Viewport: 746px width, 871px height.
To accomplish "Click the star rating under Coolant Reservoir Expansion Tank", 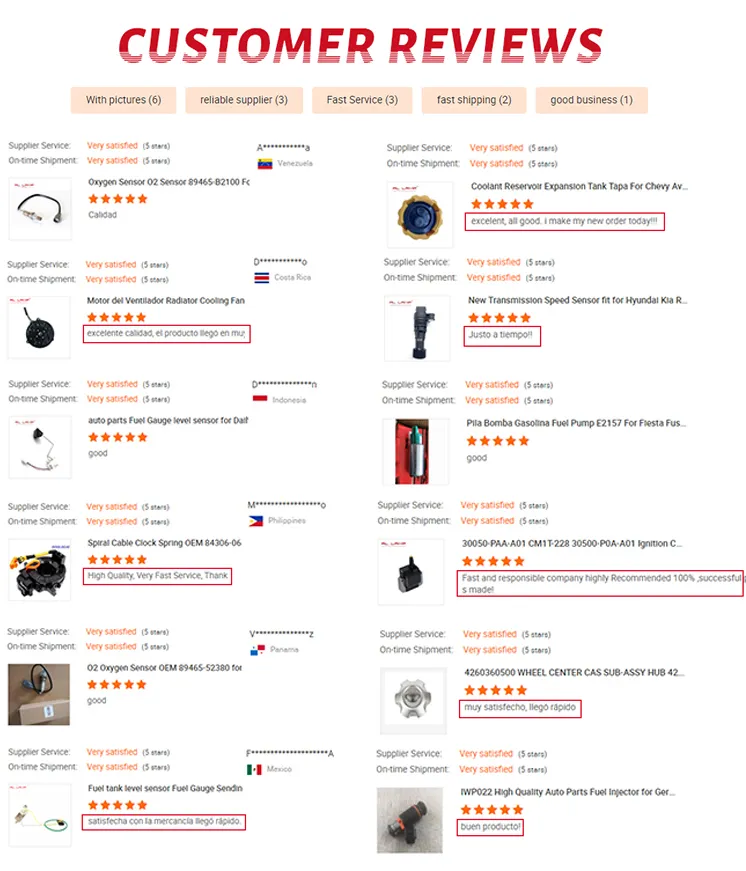I will (500, 203).
